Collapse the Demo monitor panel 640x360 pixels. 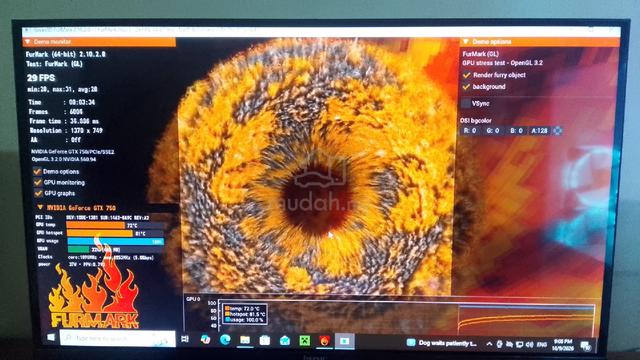[x=28, y=42]
